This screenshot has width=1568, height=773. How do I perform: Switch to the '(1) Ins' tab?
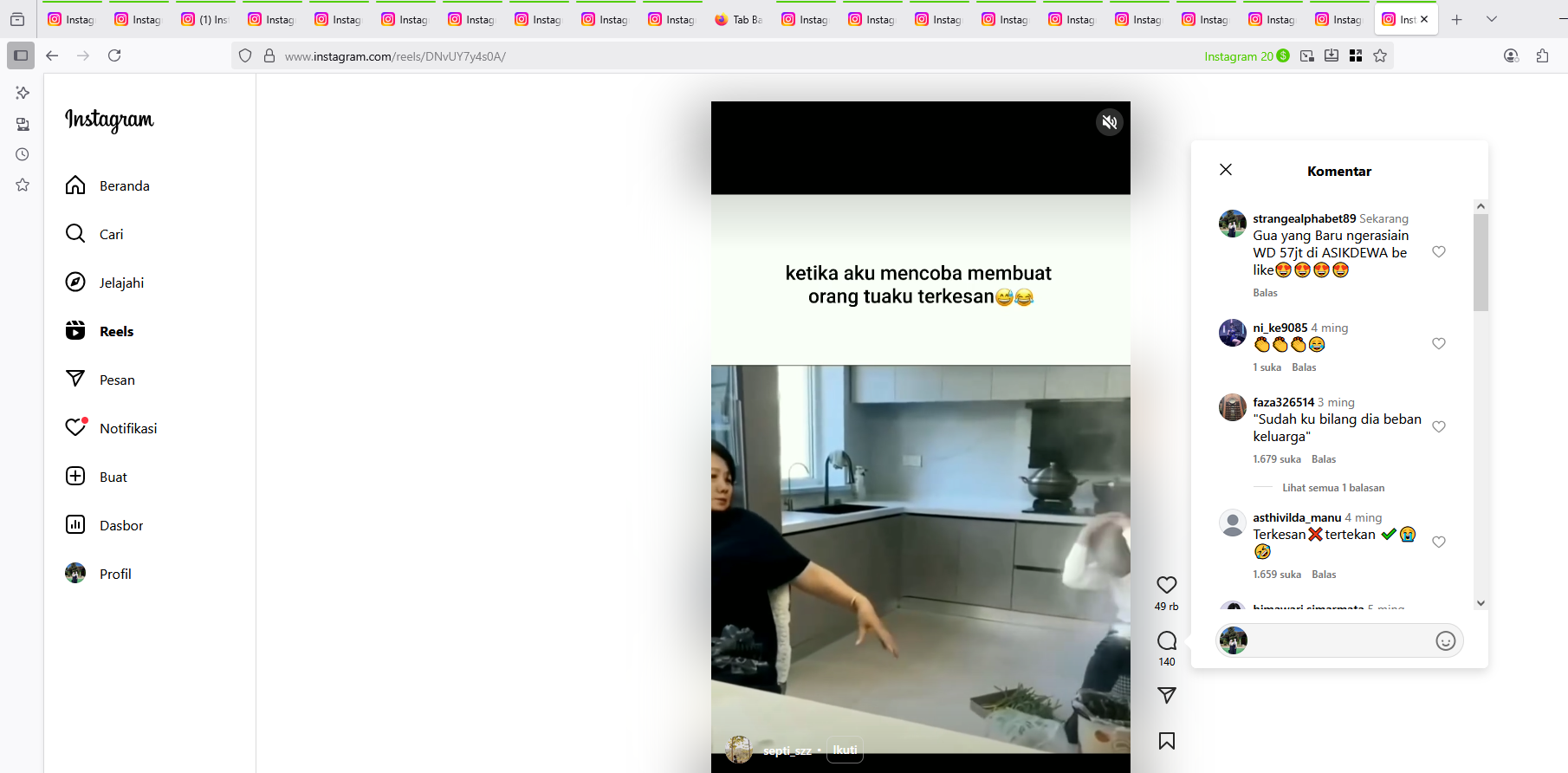tap(205, 19)
